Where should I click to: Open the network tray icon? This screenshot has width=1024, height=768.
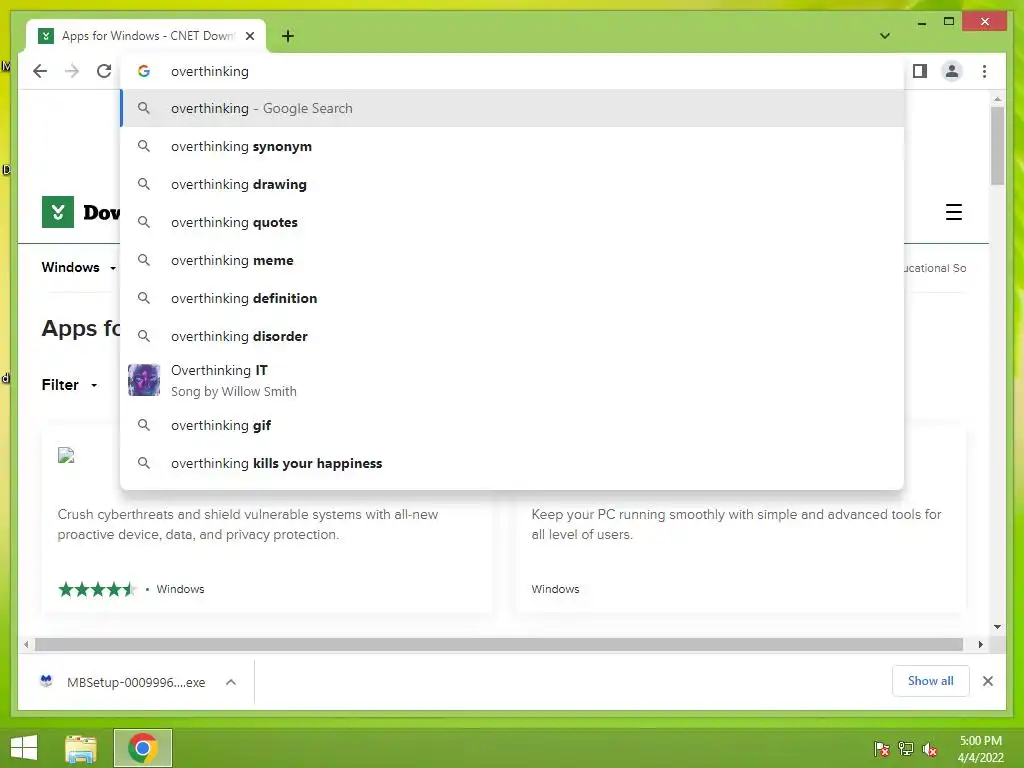(x=906, y=749)
